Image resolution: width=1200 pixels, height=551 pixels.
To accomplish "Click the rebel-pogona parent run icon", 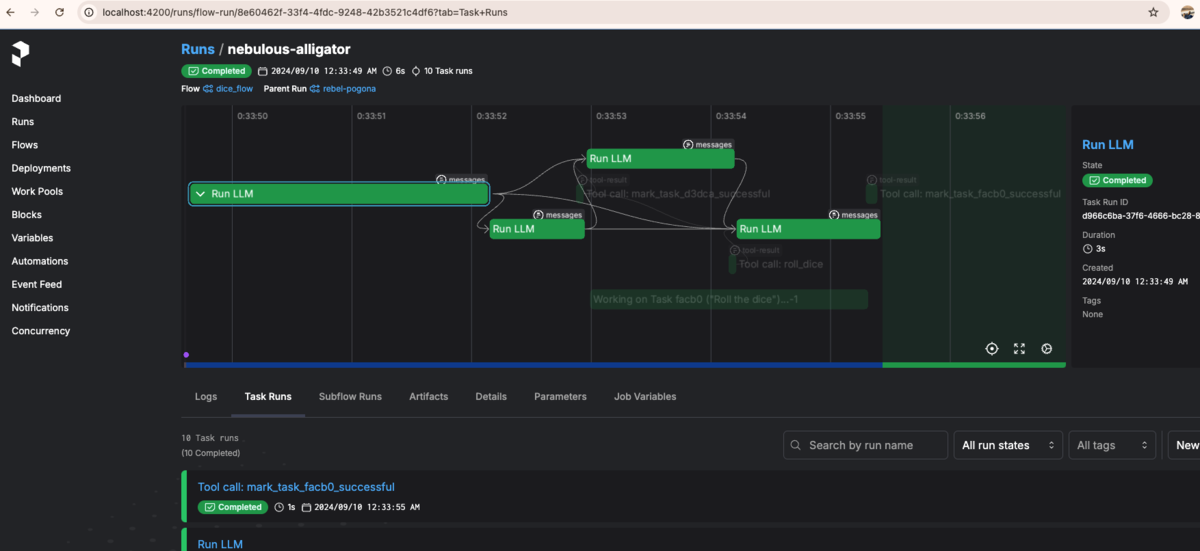I will click(315, 89).
